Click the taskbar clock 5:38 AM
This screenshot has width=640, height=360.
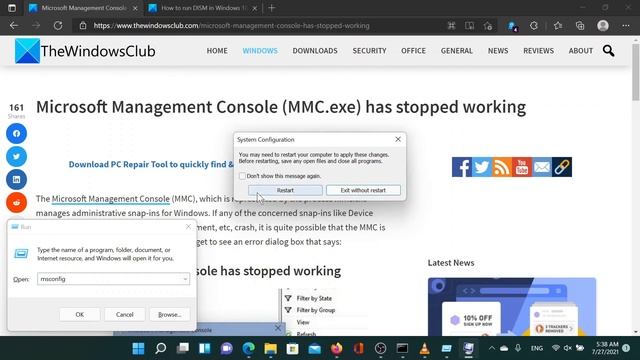(606, 348)
